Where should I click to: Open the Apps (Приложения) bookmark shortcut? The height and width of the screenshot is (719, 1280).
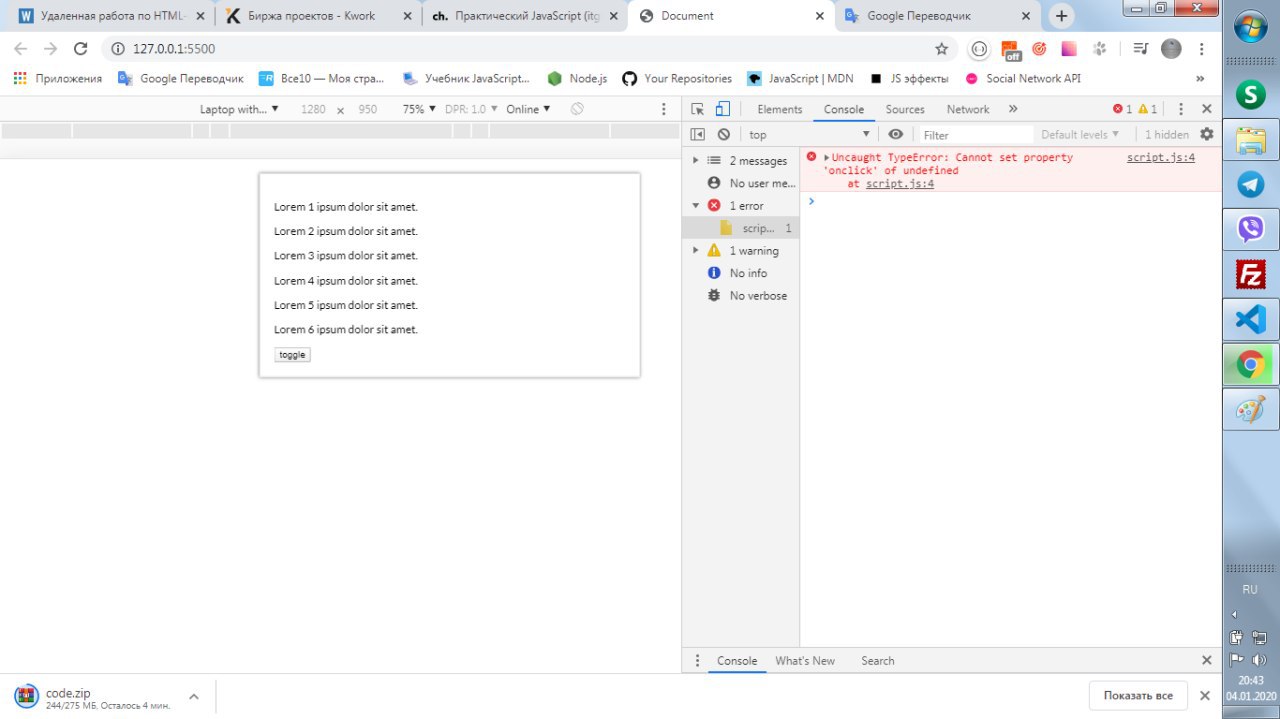(58, 78)
